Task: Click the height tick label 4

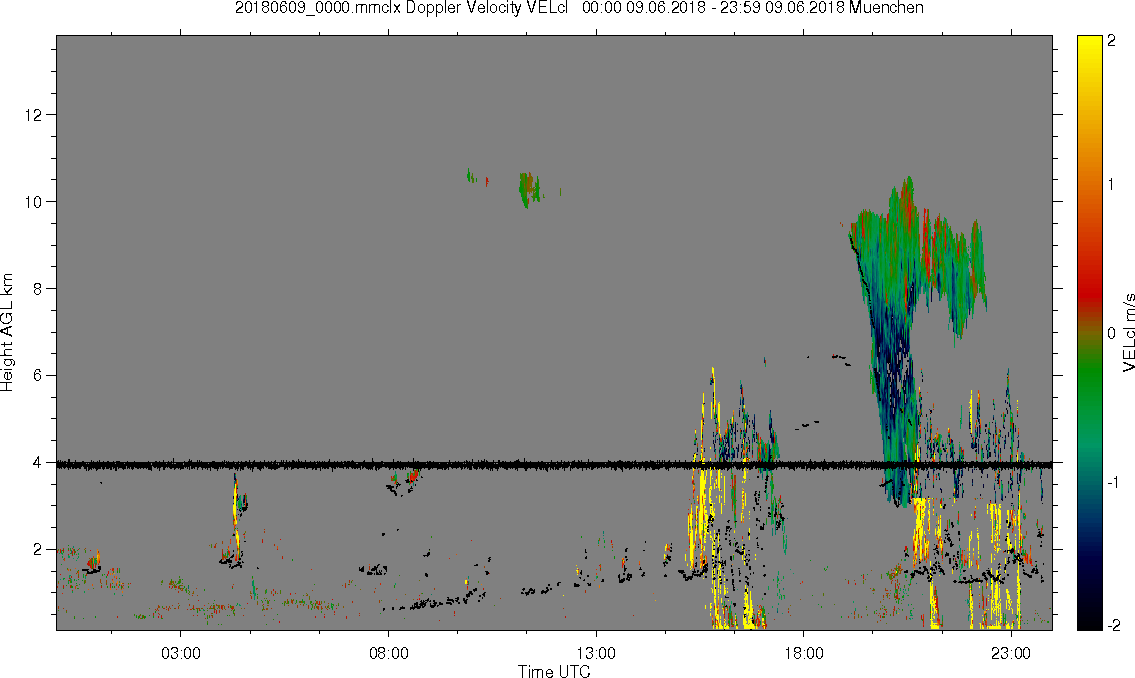Action: [x=38, y=462]
